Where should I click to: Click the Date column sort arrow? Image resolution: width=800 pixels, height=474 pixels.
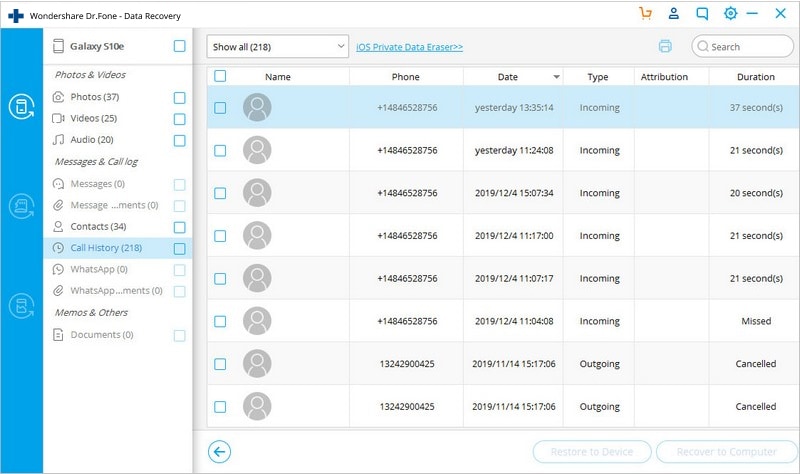[x=556, y=77]
